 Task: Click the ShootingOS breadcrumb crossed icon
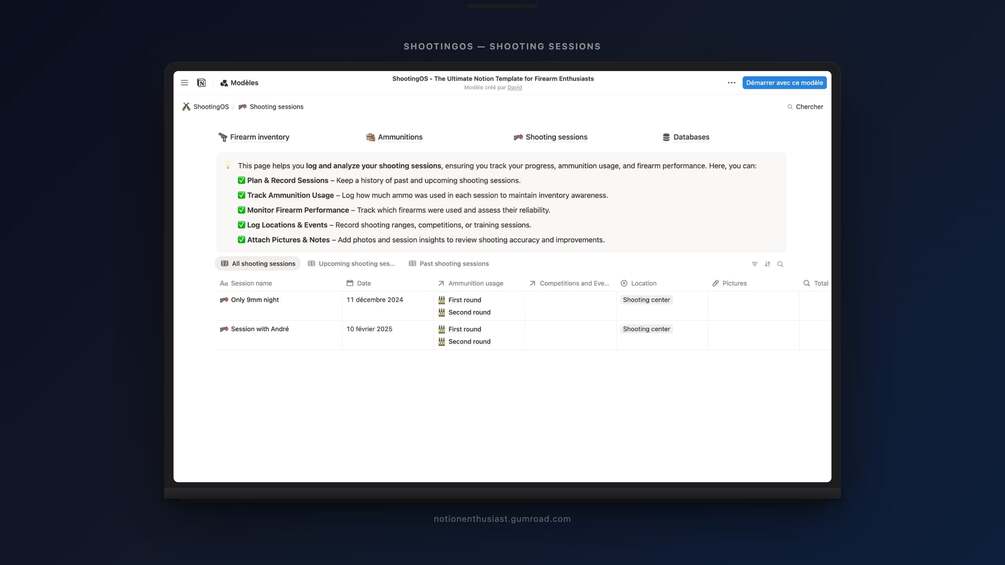pyautogui.click(x=186, y=107)
